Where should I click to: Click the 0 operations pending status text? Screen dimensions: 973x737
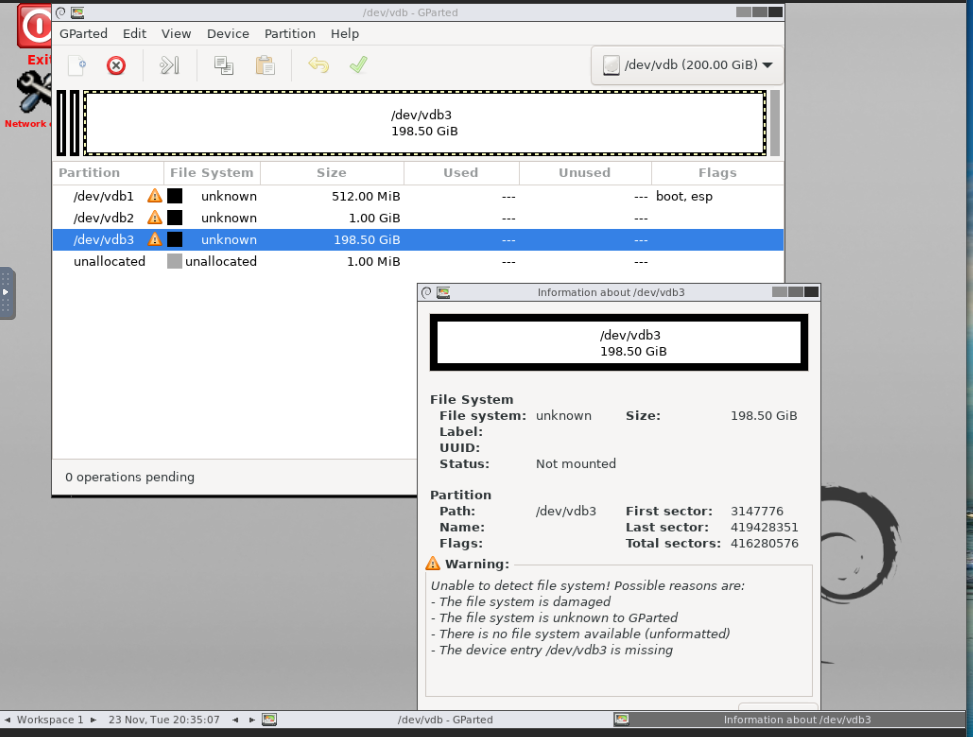point(130,477)
